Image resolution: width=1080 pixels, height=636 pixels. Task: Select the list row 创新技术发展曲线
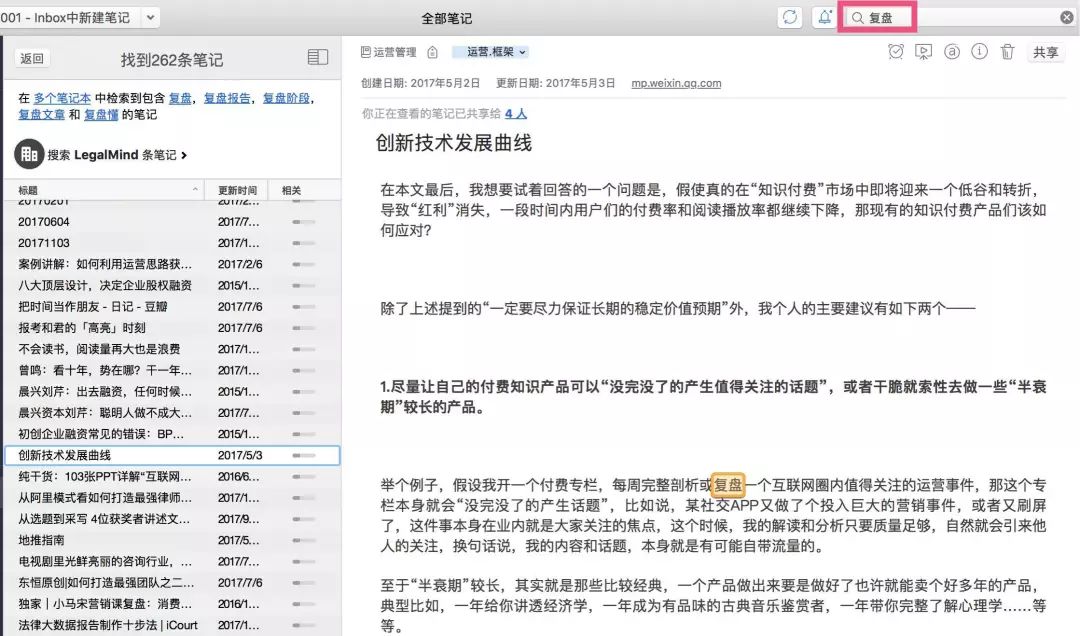click(x=172, y=455)
